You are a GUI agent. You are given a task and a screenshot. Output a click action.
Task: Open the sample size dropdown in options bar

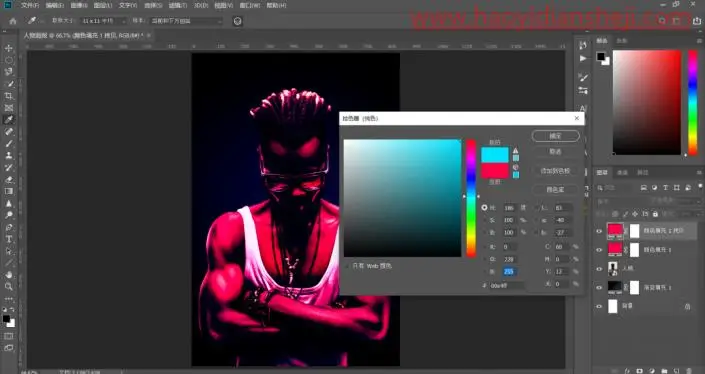pyautogui.click(x=103, y=21)
